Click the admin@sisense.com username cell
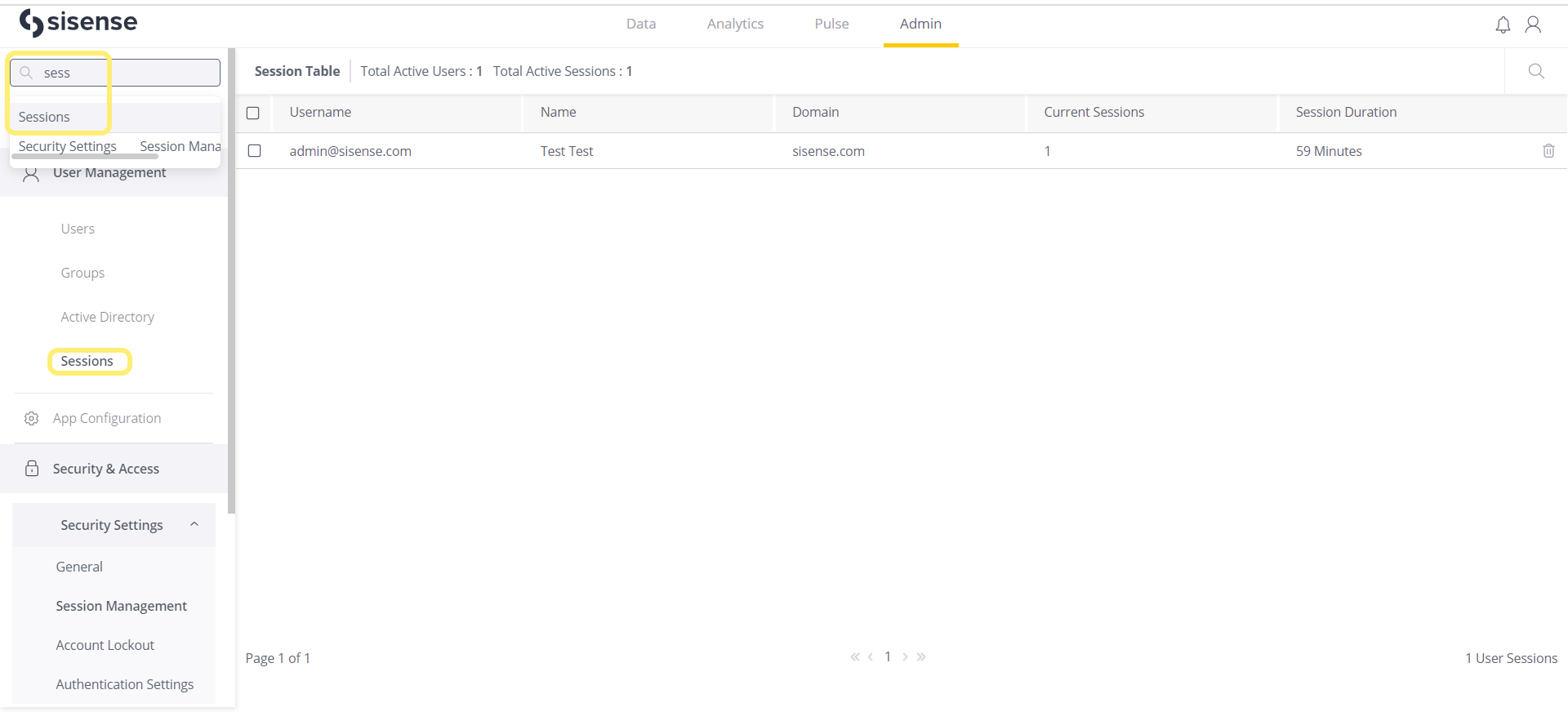Screen dimensions: 1568x712 (350, 151)
